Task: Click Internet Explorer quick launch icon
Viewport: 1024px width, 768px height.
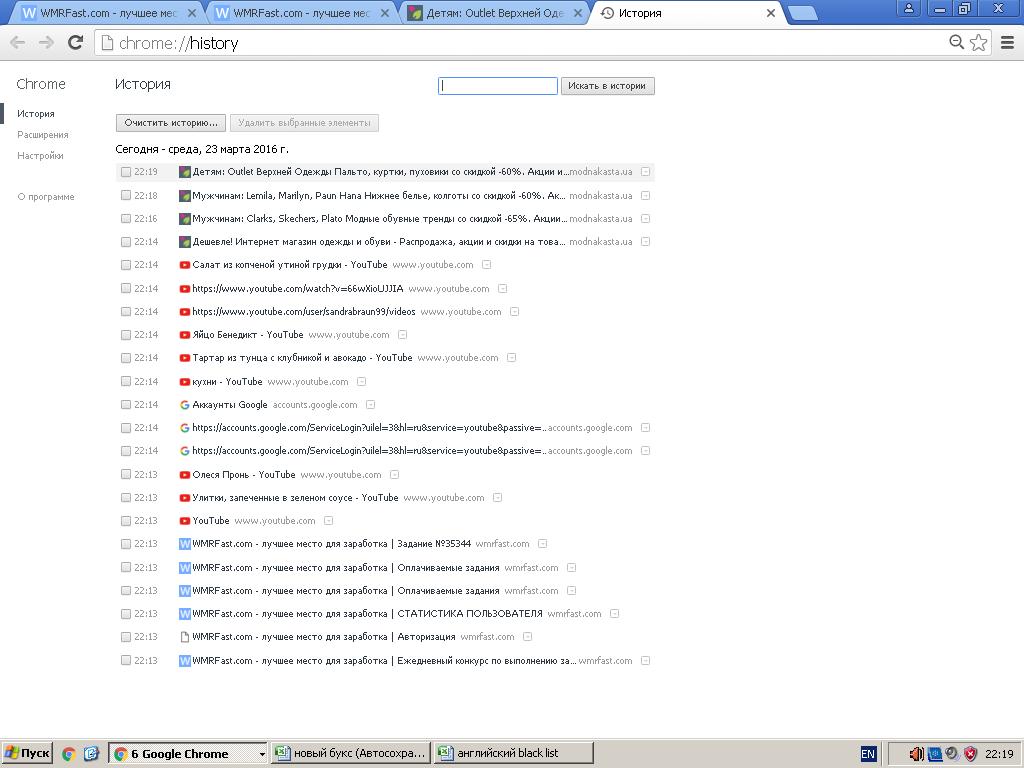Action: pyautogui.click(x=91, y=754)
